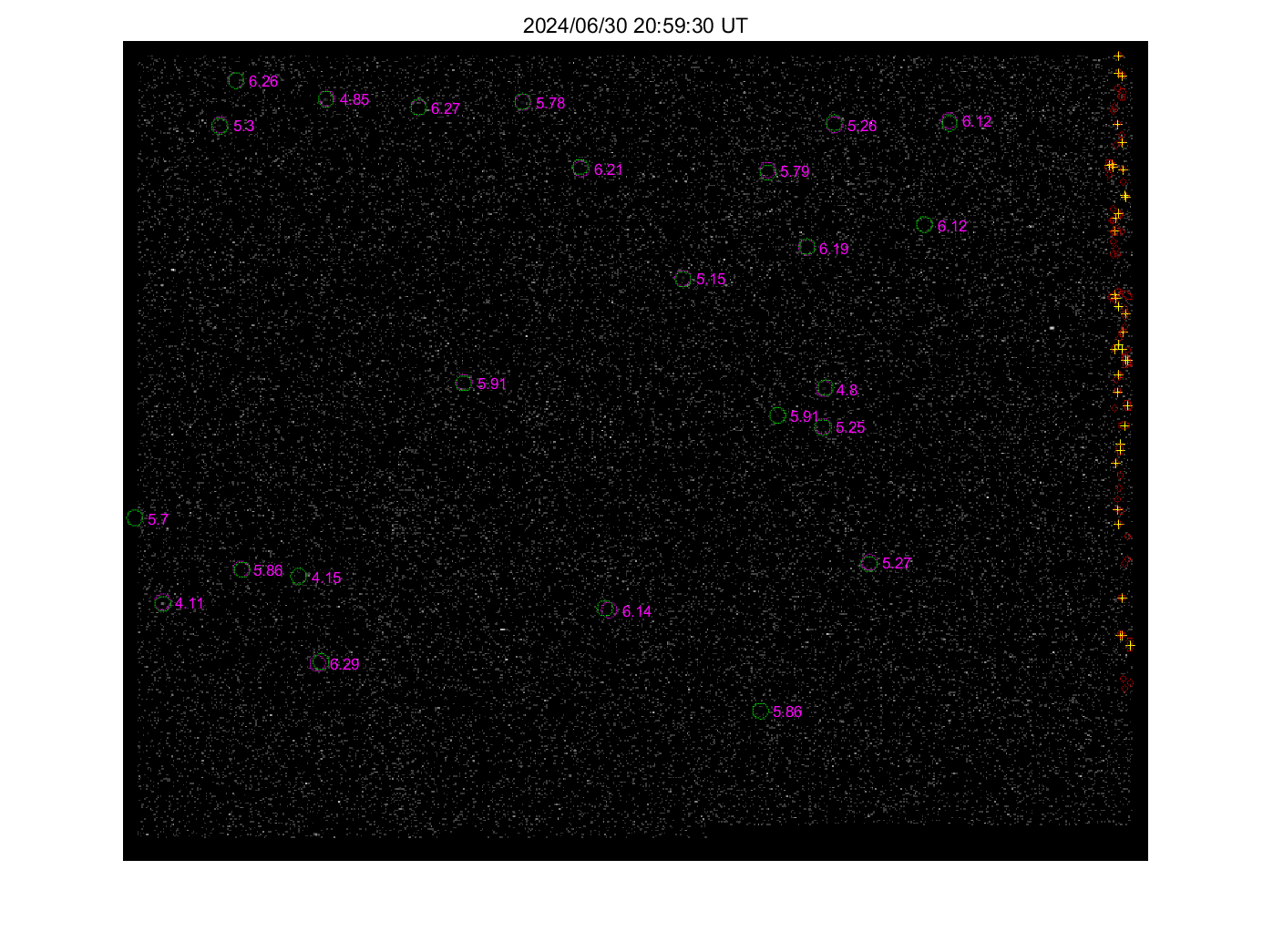Click the green circle beside label 6.19

(x=806, y=247)
